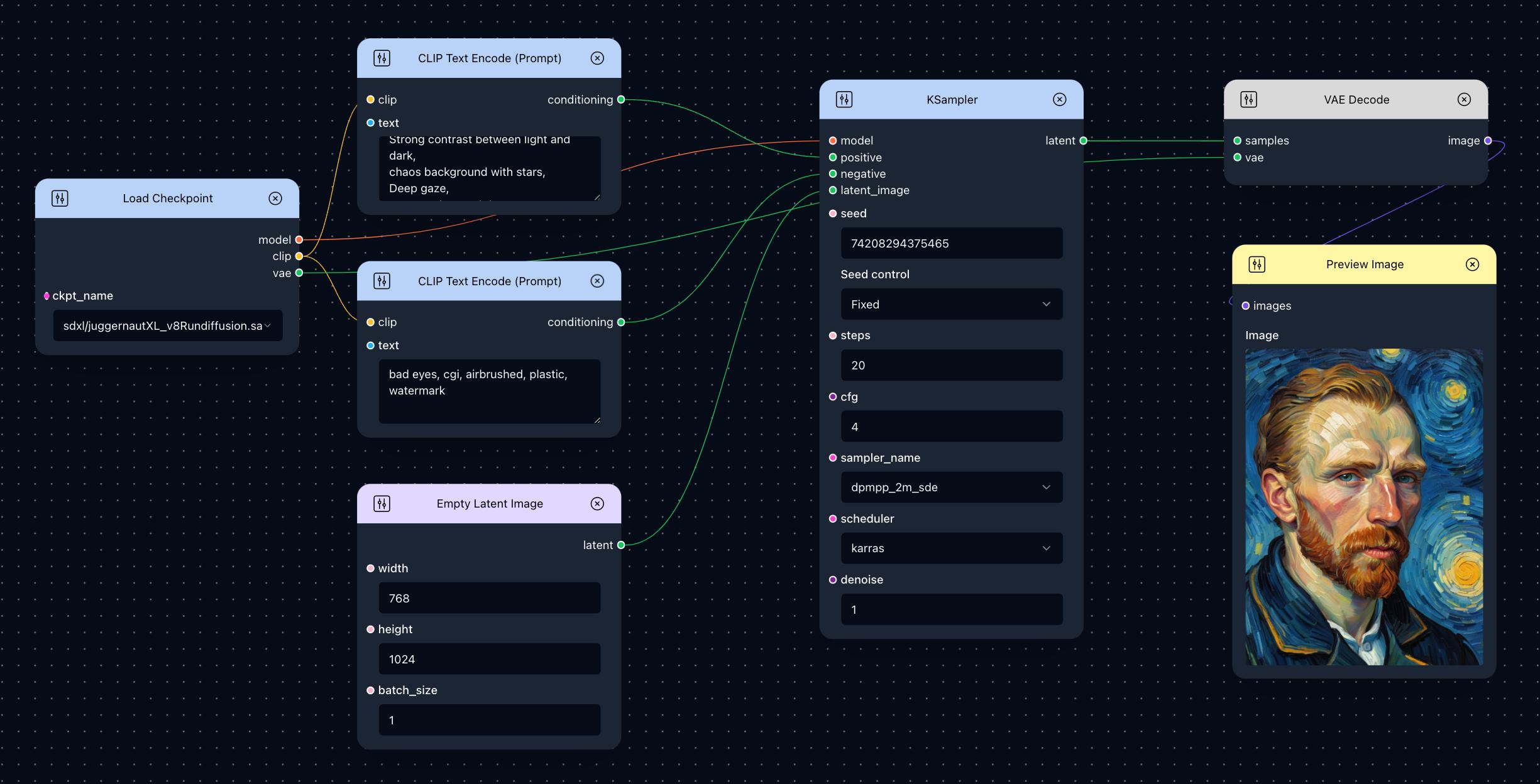The width and height of the screenshot is (1540, 784).
Task: Click sliders icon on KSampler node header
Action: tap(844, 99)
